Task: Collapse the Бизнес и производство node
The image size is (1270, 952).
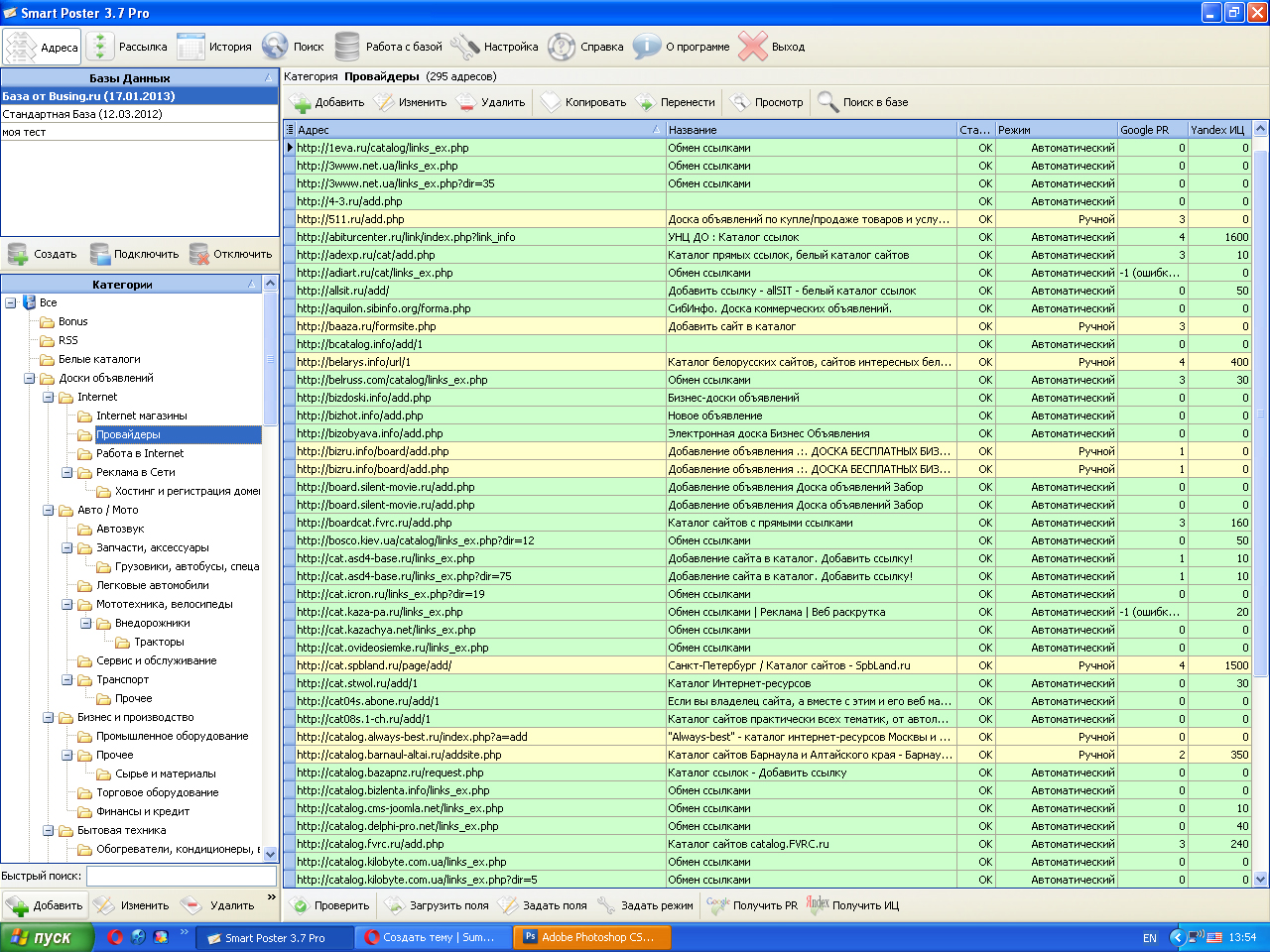Action: click(x=49, y=718)
